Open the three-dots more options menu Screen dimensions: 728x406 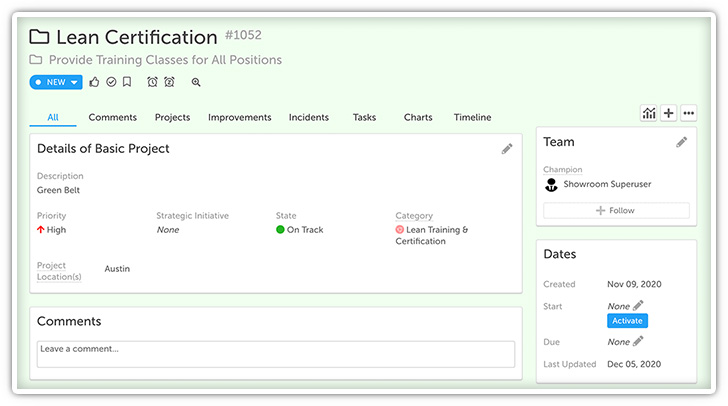tap(688, 113)
